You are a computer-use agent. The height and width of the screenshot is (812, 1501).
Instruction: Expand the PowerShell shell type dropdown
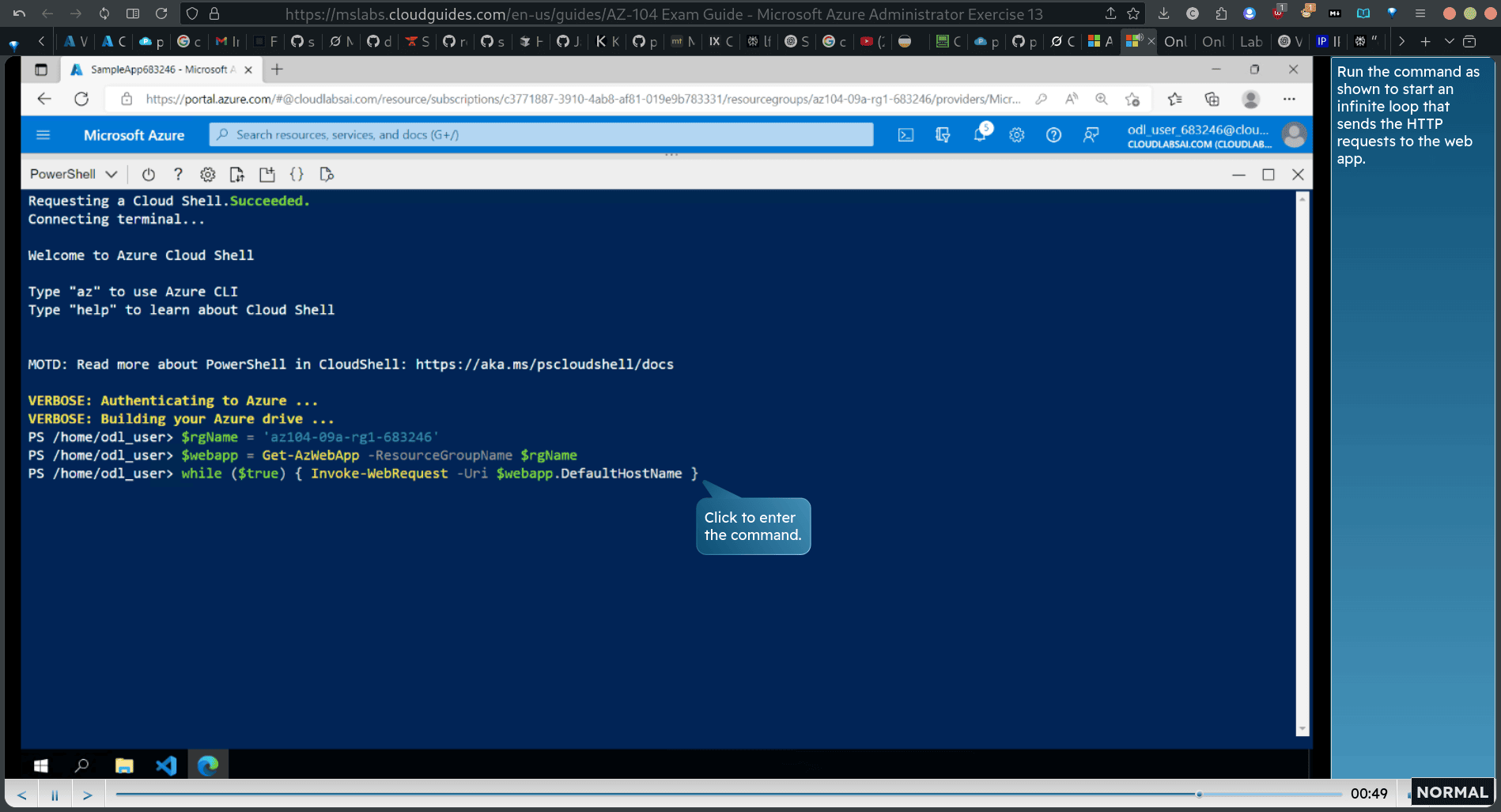pos(74,174)
